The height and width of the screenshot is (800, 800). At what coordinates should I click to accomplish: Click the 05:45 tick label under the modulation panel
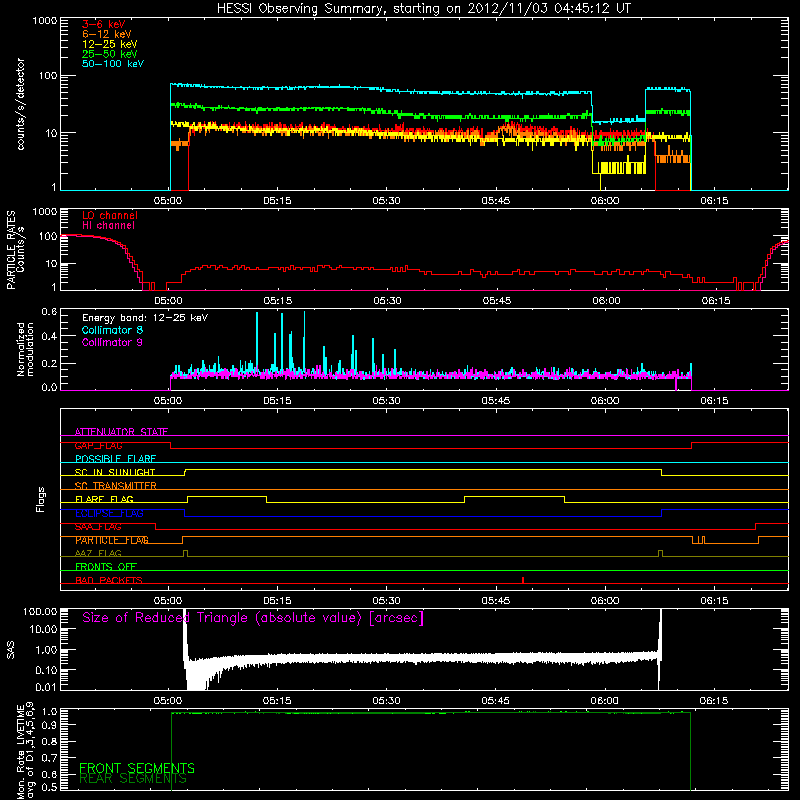point(496,401)
